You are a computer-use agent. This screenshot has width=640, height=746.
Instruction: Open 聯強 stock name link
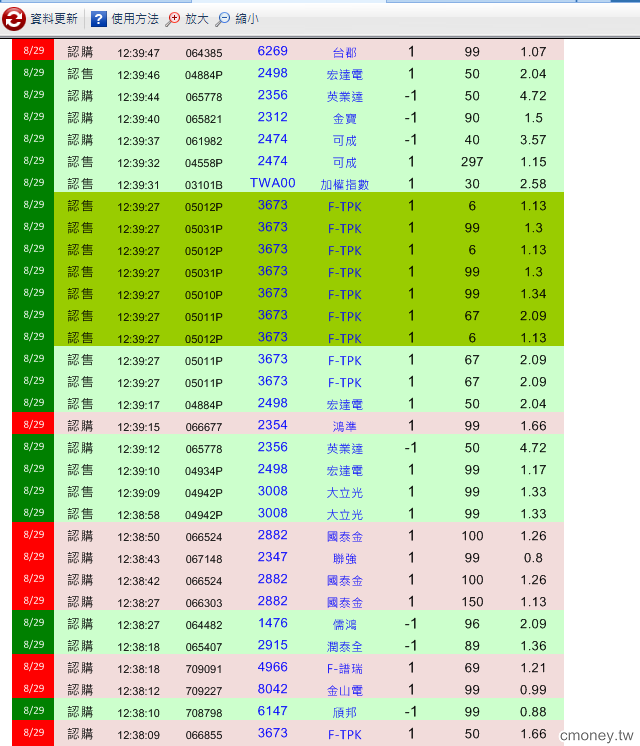coord(345,559)
